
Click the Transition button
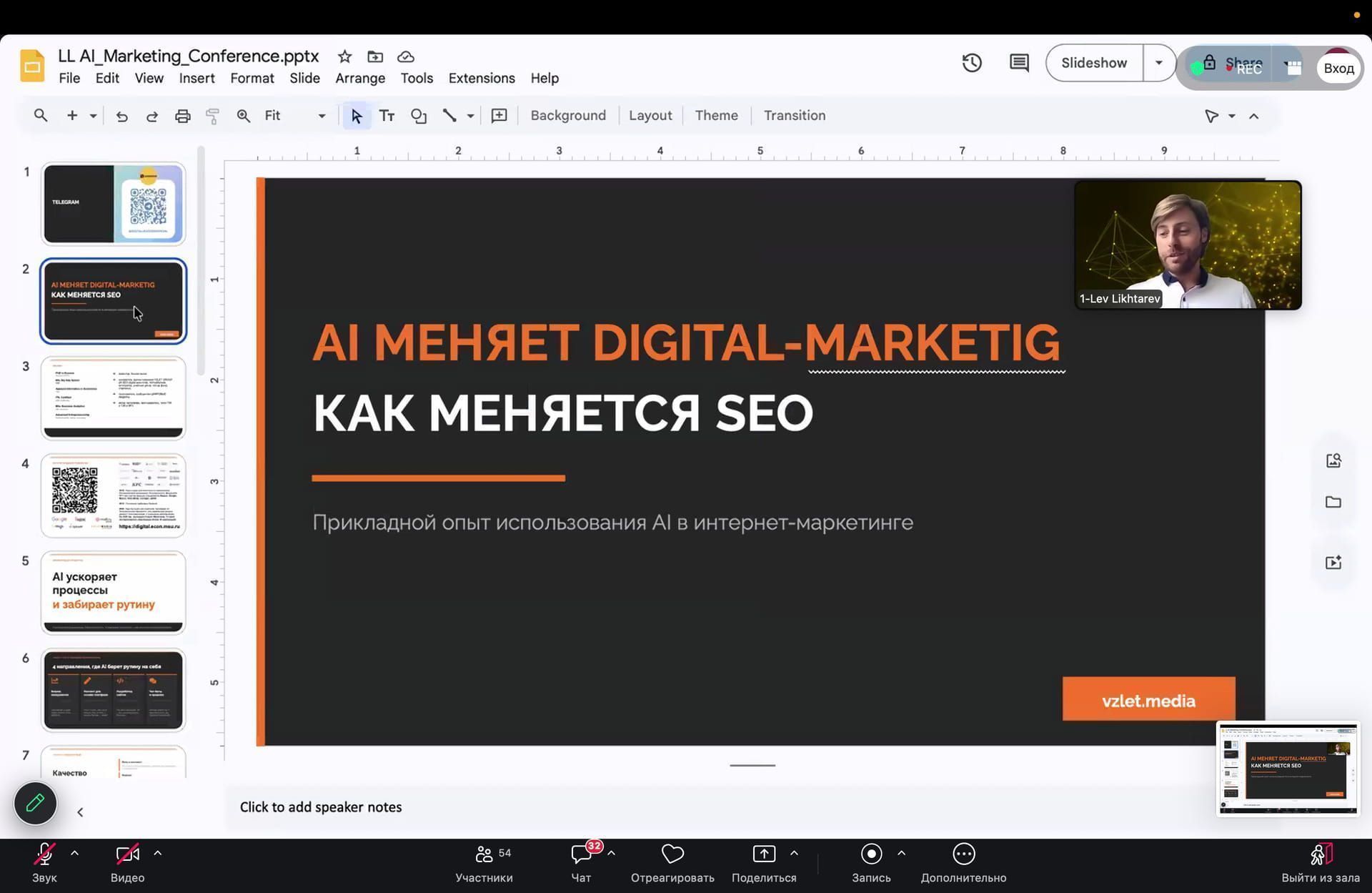tap(795, 116)
